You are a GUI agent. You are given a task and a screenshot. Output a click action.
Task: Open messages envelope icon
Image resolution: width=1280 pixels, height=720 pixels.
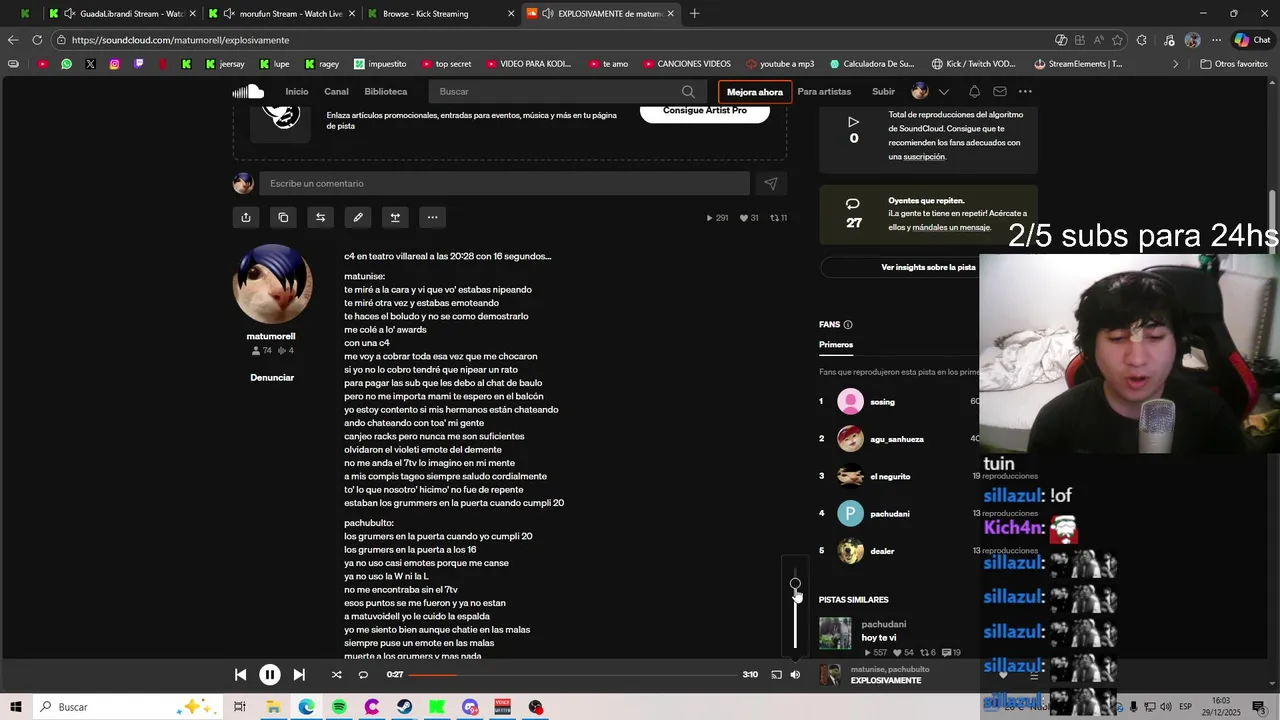(1000, 92)
